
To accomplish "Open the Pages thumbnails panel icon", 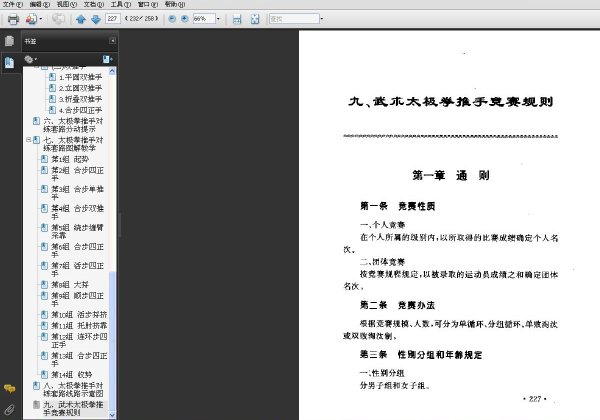I will [10, 41].
